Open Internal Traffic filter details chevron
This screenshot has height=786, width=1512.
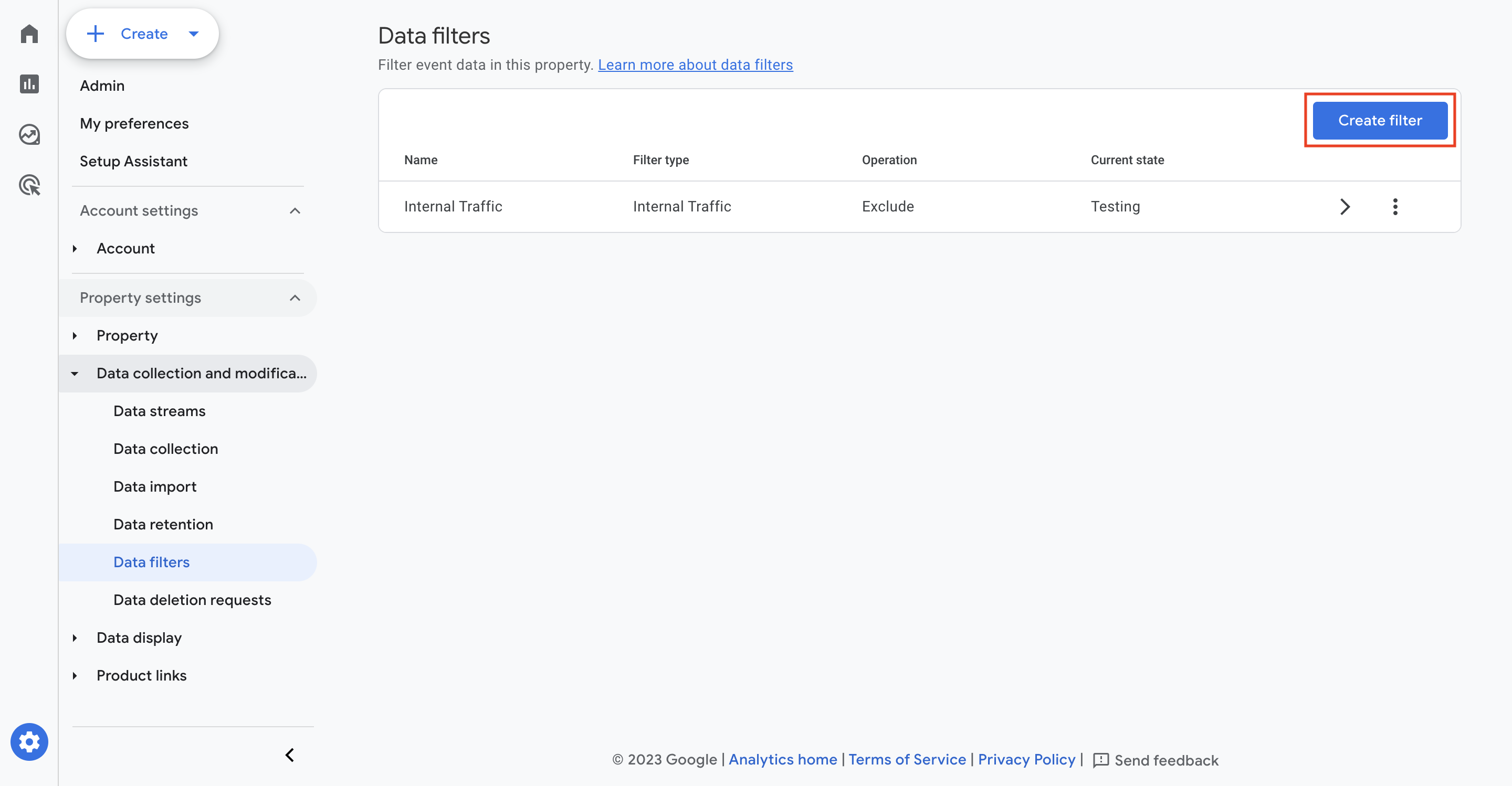click(1345, 207)
